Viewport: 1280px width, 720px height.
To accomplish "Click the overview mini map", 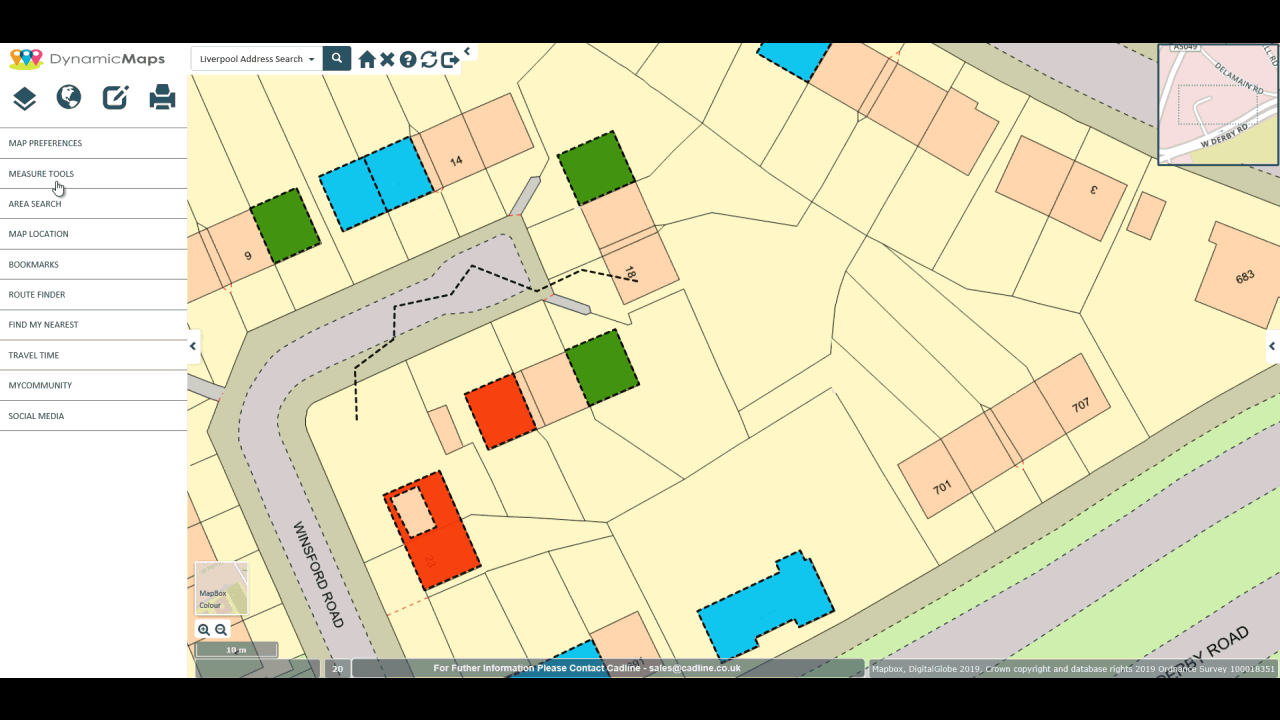I will pos(1218,104).
